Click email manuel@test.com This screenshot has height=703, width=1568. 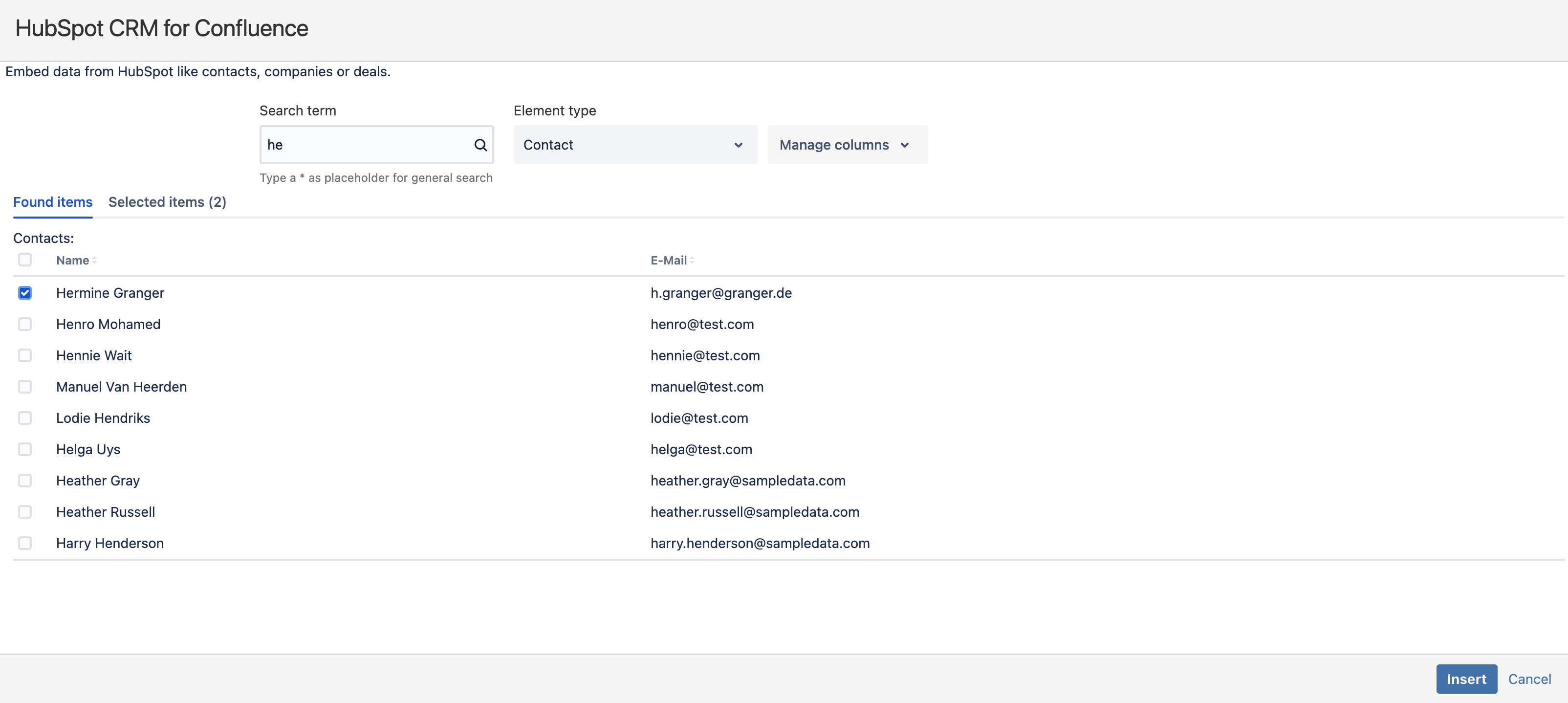click(707, 387)
